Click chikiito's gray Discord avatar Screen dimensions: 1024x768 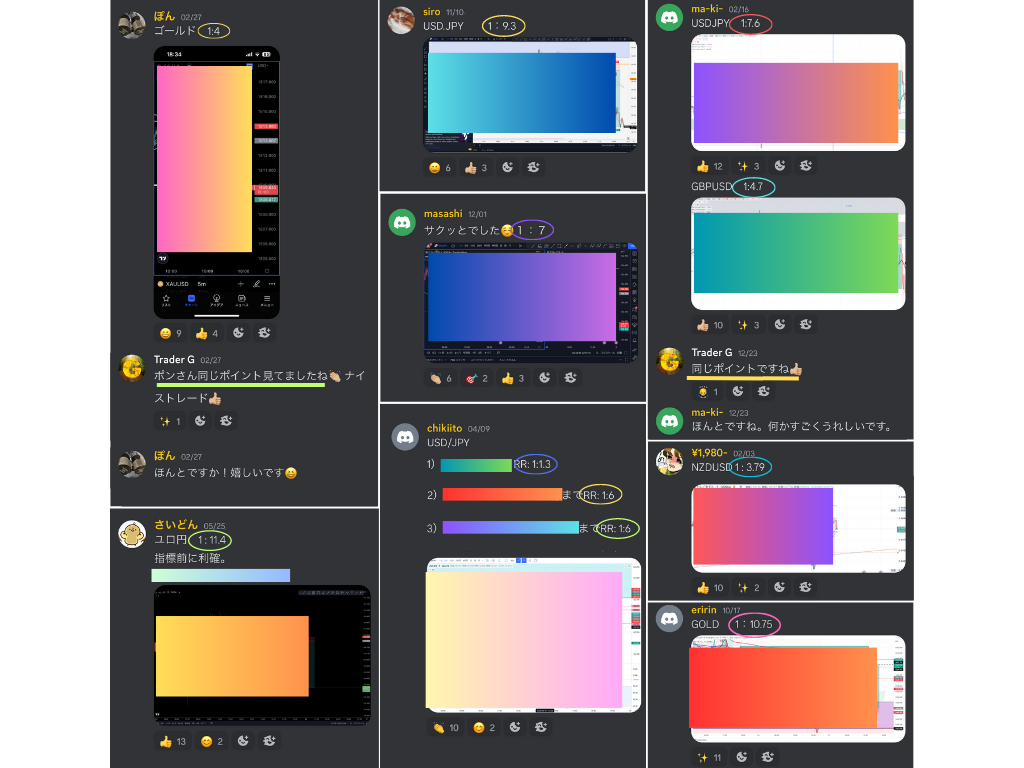click(x=404, y=435)
